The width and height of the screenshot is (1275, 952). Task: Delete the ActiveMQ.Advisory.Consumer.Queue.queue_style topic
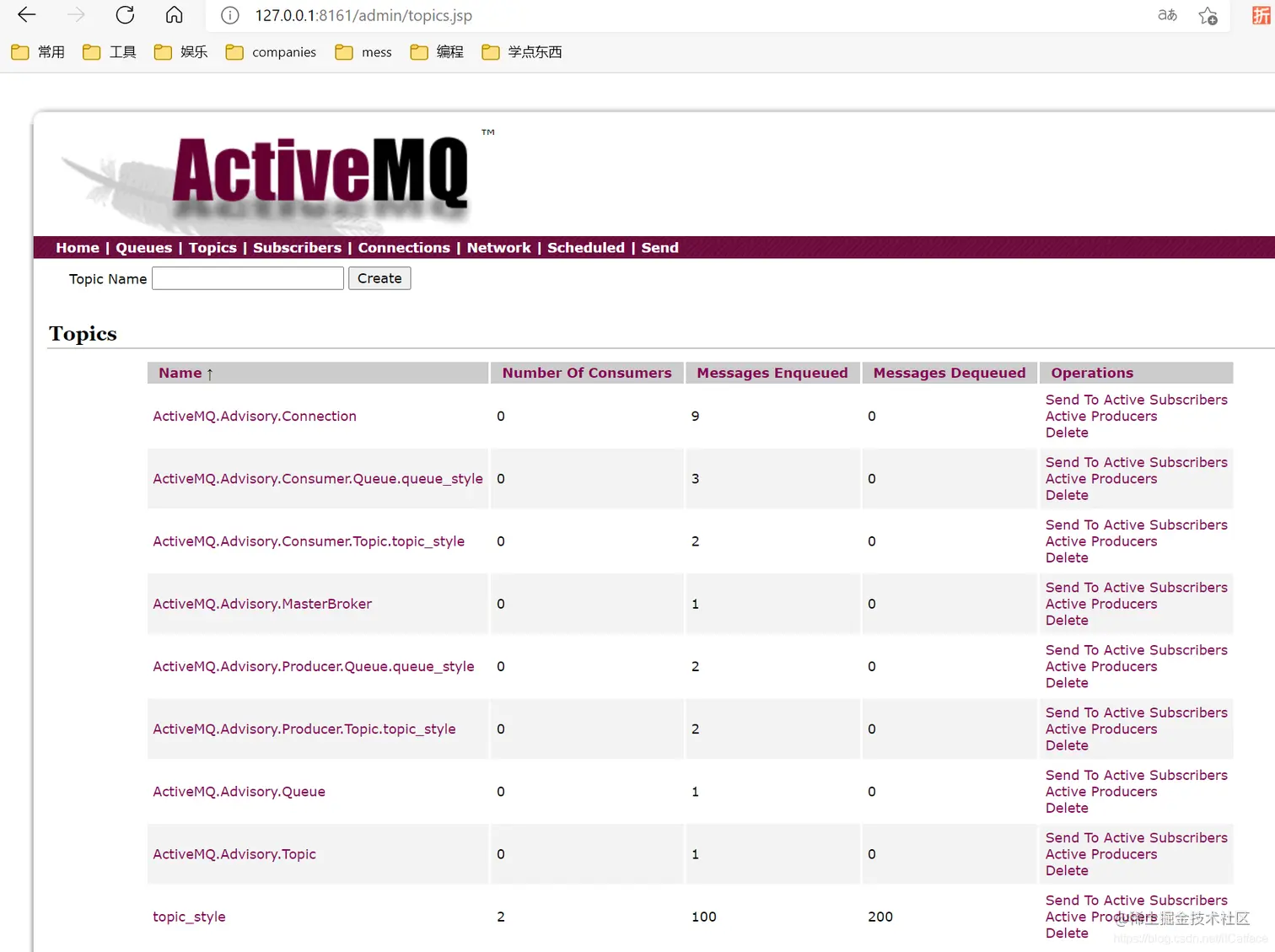pos(1067,495)
